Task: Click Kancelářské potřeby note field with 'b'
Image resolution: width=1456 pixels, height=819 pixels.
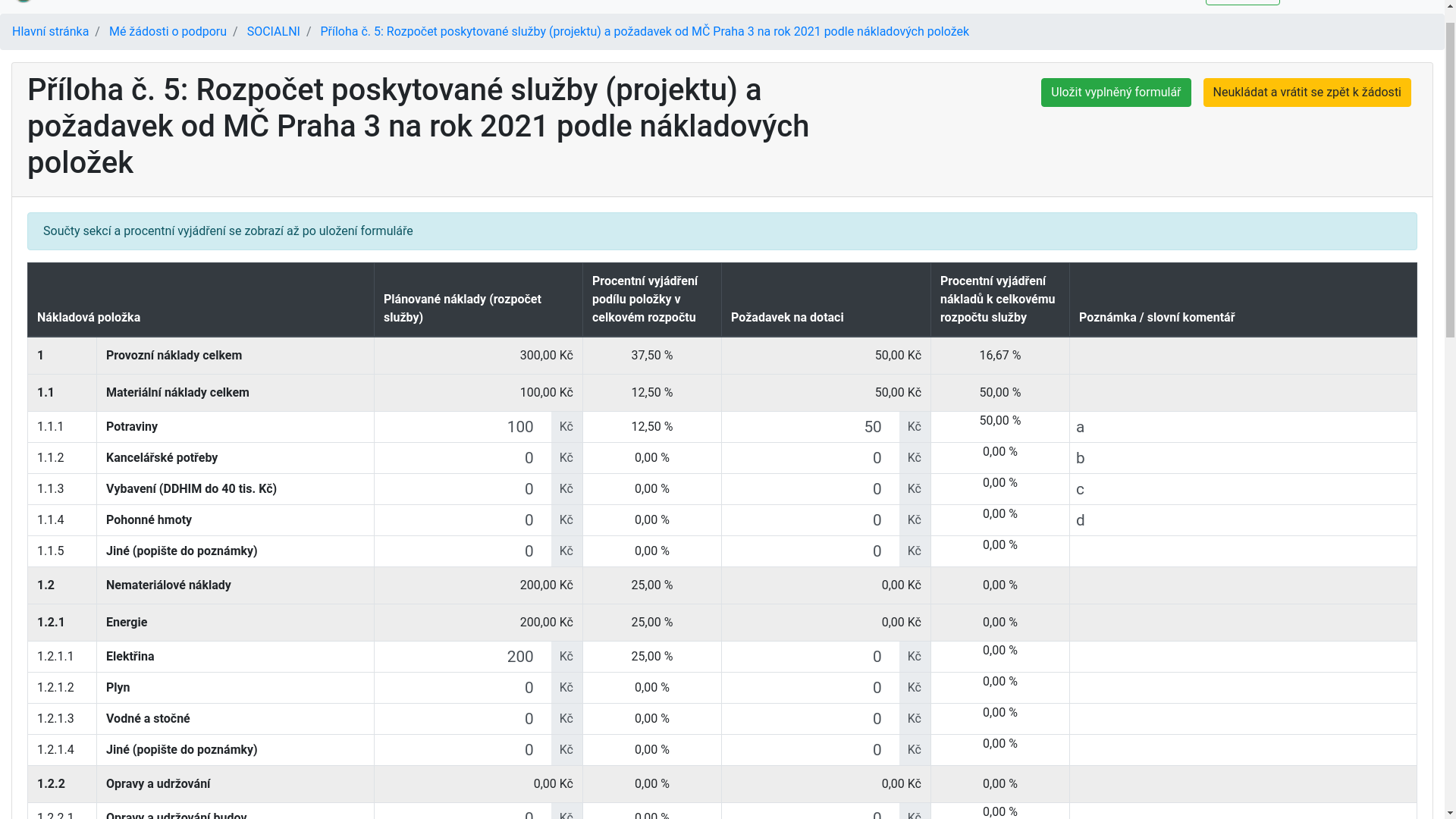Action: (x=1242, y=458)
